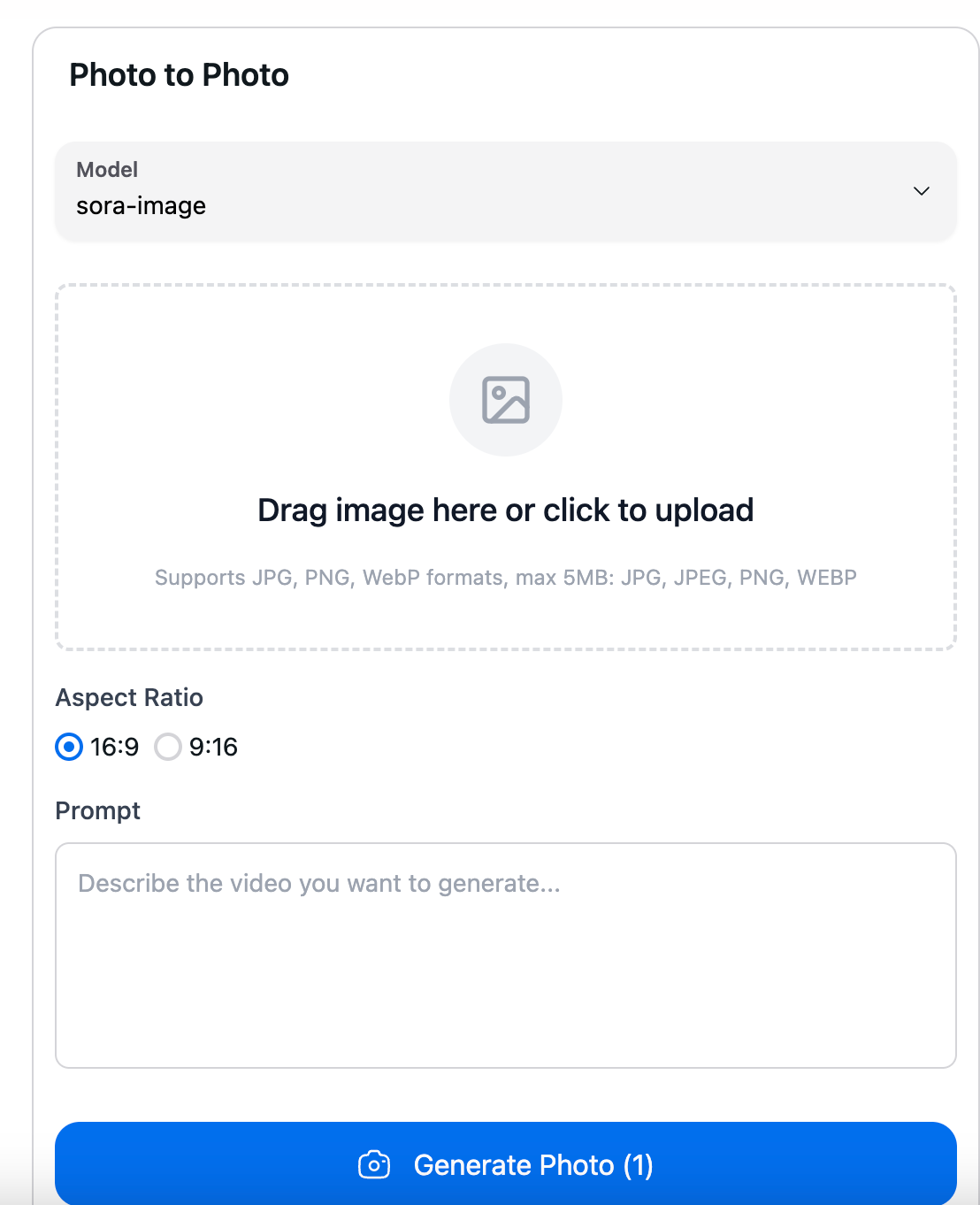The width and height of the screenshot is (980, 1205).
Task: Click the image placeholder icon in upload area
Action: (506, 400)
